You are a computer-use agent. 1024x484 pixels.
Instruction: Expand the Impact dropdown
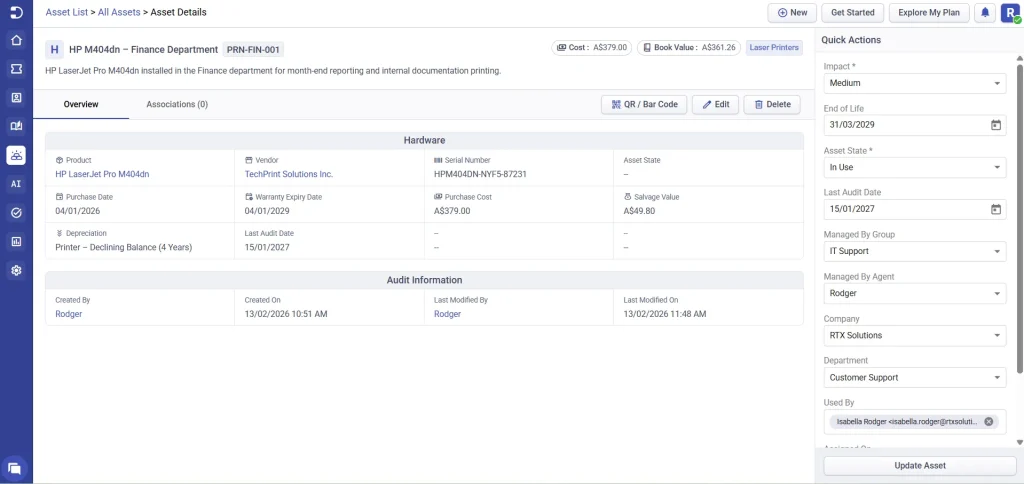tap(914, 83)
